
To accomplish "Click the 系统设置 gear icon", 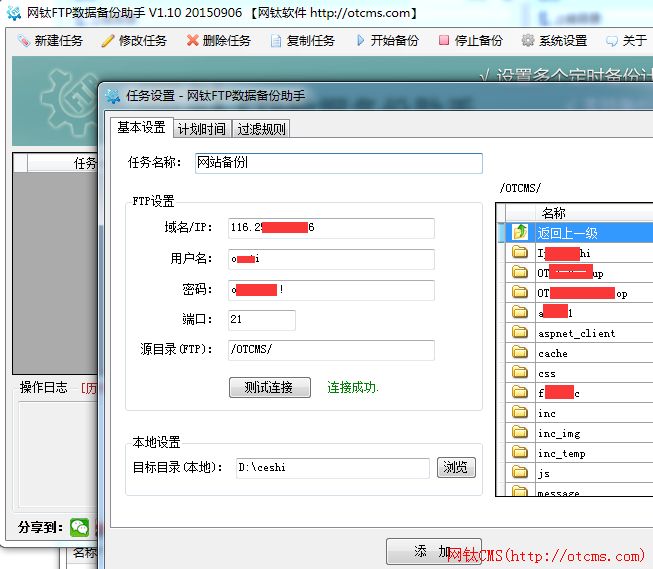I will click(x=528, y=40).
